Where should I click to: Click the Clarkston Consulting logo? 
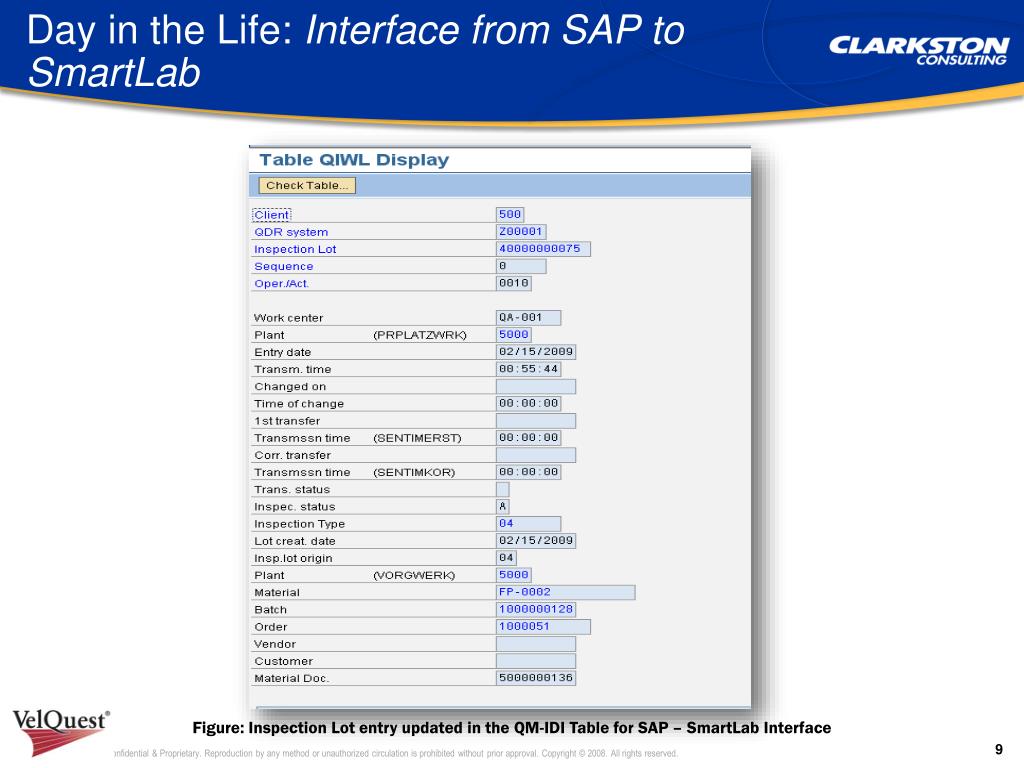(x=918, y=51)
